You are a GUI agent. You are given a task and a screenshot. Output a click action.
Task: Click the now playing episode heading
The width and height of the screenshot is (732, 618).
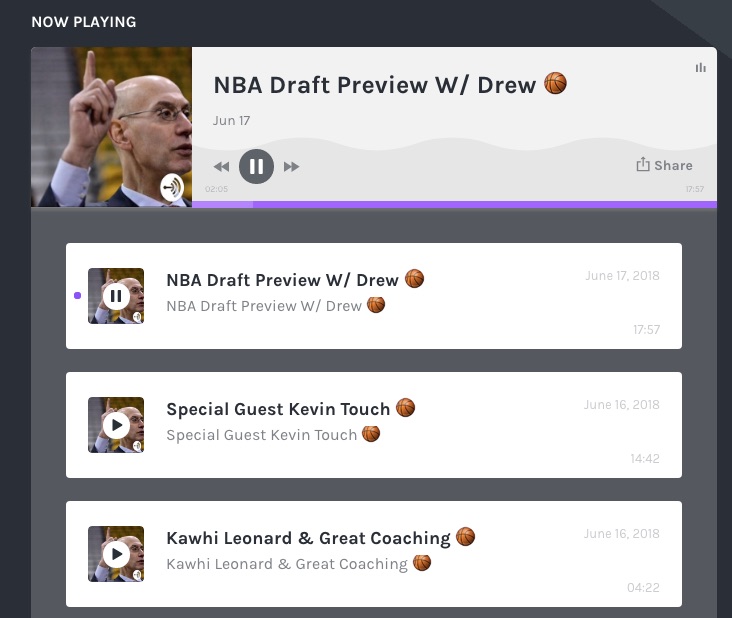(390, 84)
